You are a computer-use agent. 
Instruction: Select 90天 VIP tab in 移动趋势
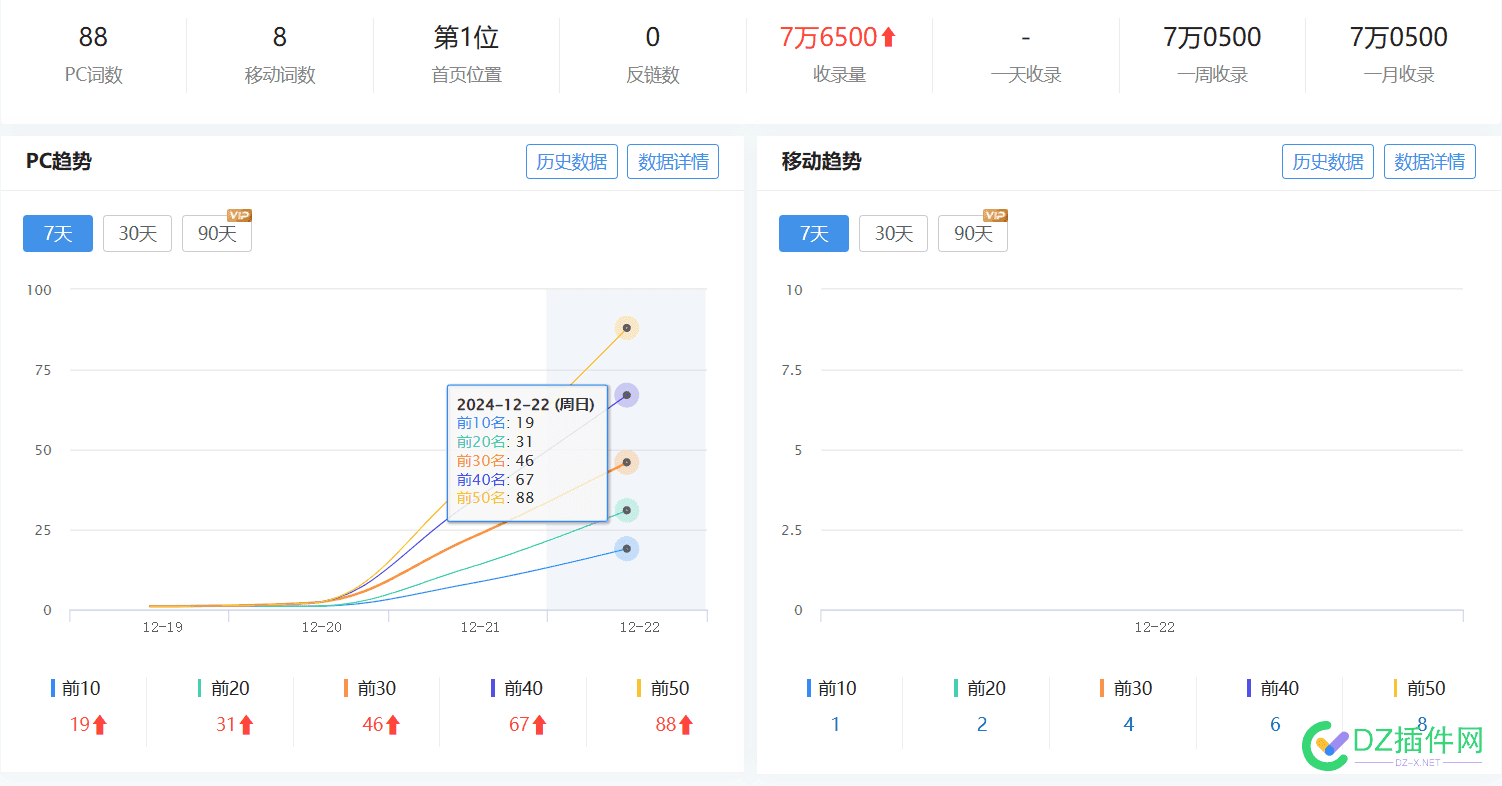(973, 233)
